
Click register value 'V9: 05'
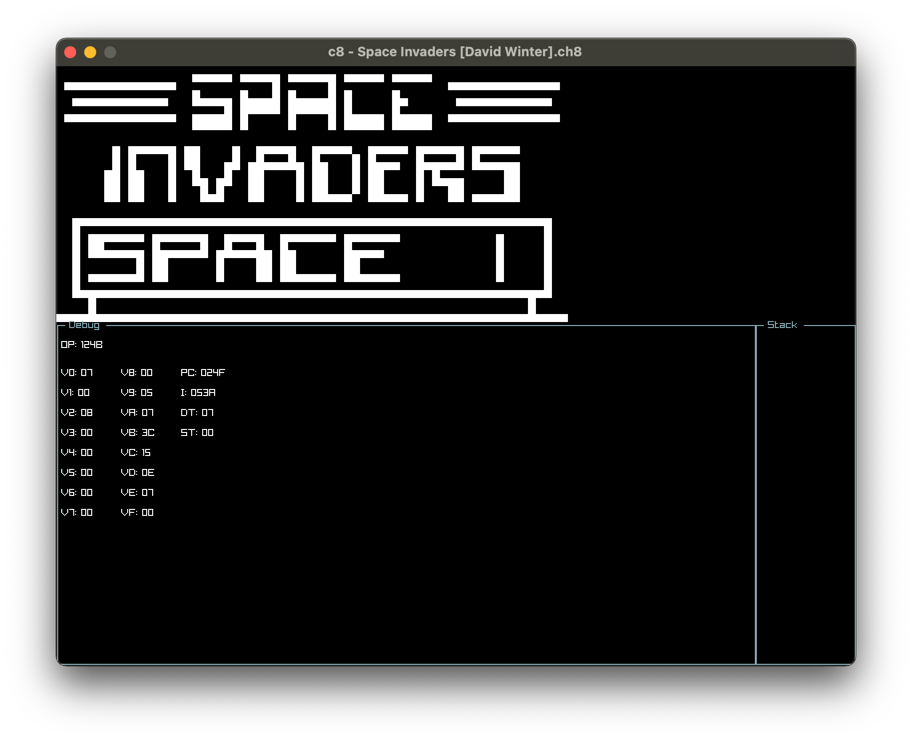137,393
